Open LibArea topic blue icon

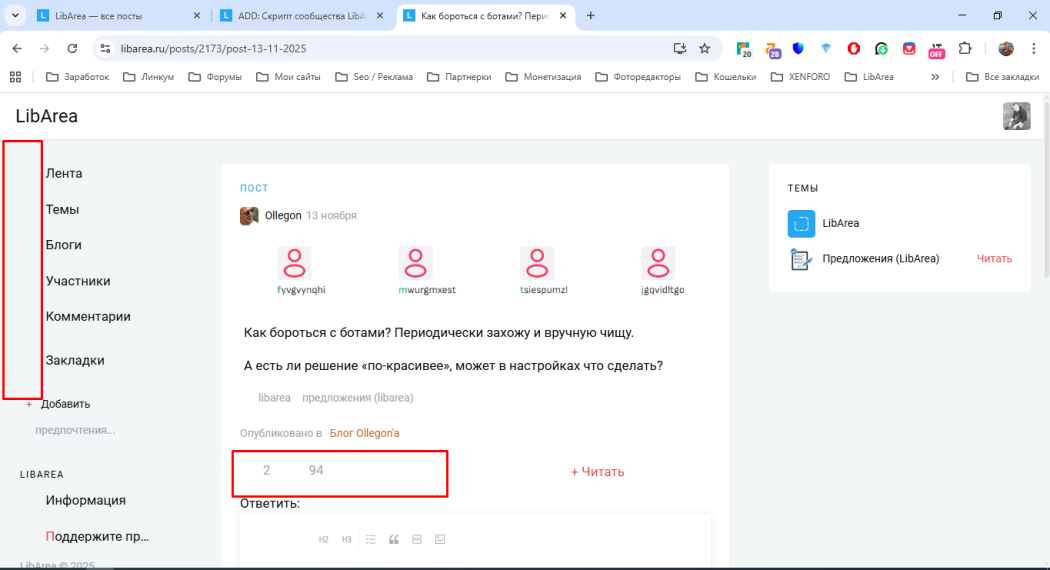coord(802,224)
